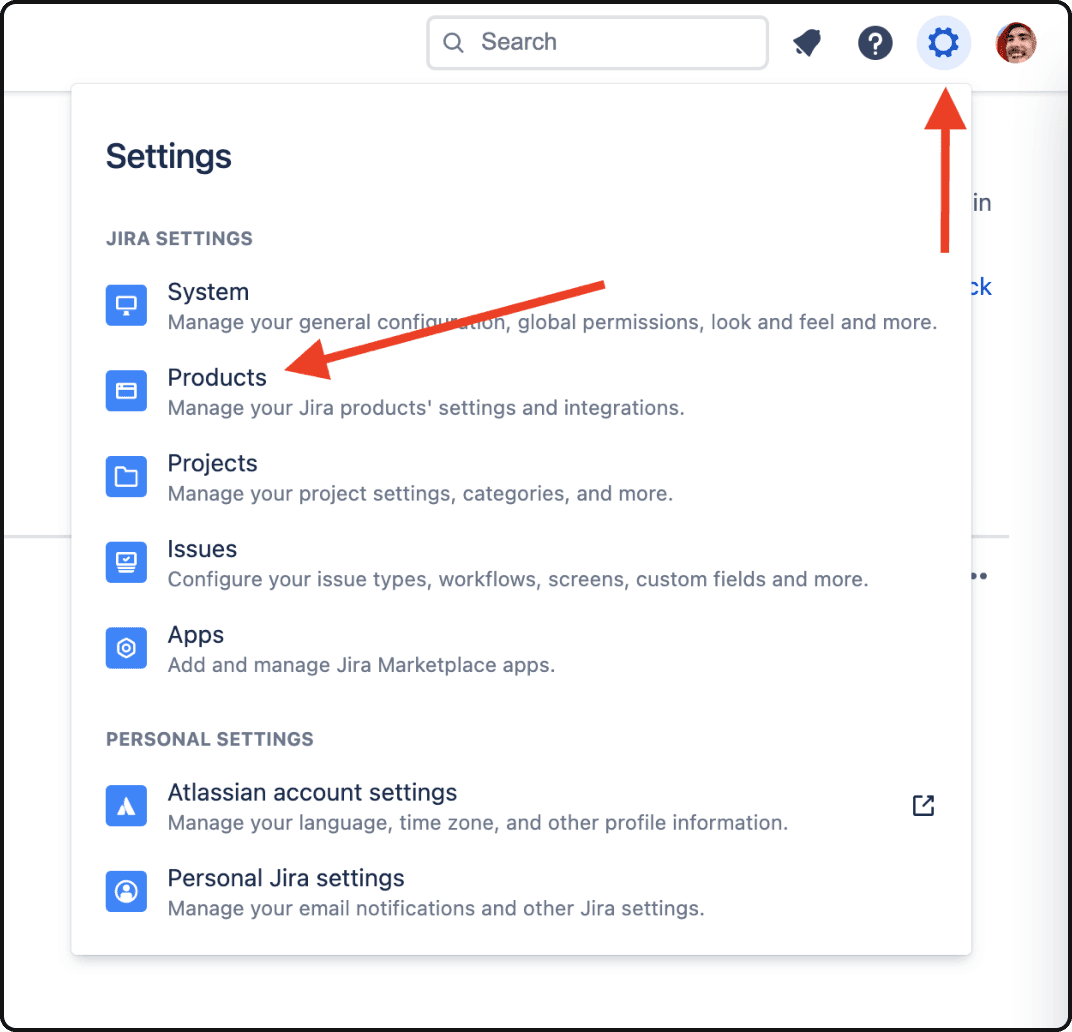Click 'Configure your issue types, workflows' description
Viewport: 1072px width, 1032px height.
coord(518,579)
